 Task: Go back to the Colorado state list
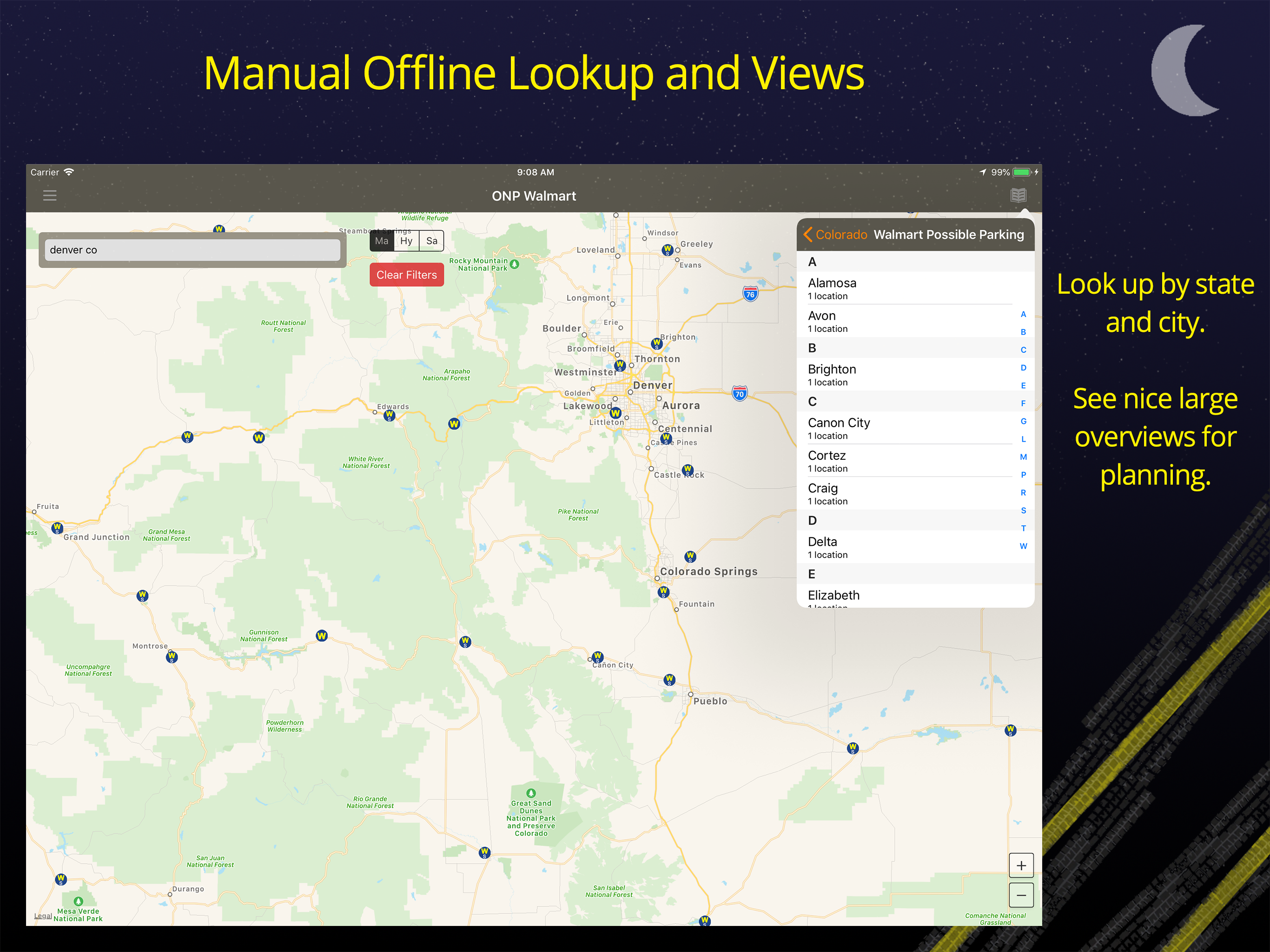(x=835, y=235)
